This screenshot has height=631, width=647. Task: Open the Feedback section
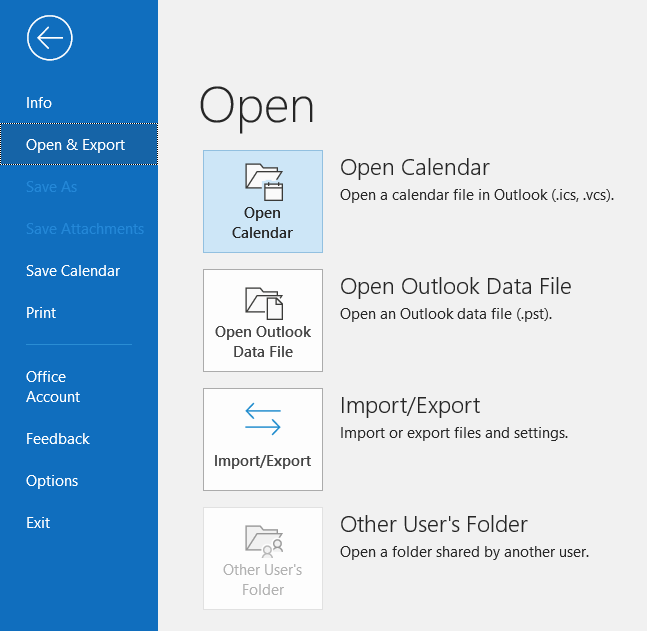coord(58,439)
